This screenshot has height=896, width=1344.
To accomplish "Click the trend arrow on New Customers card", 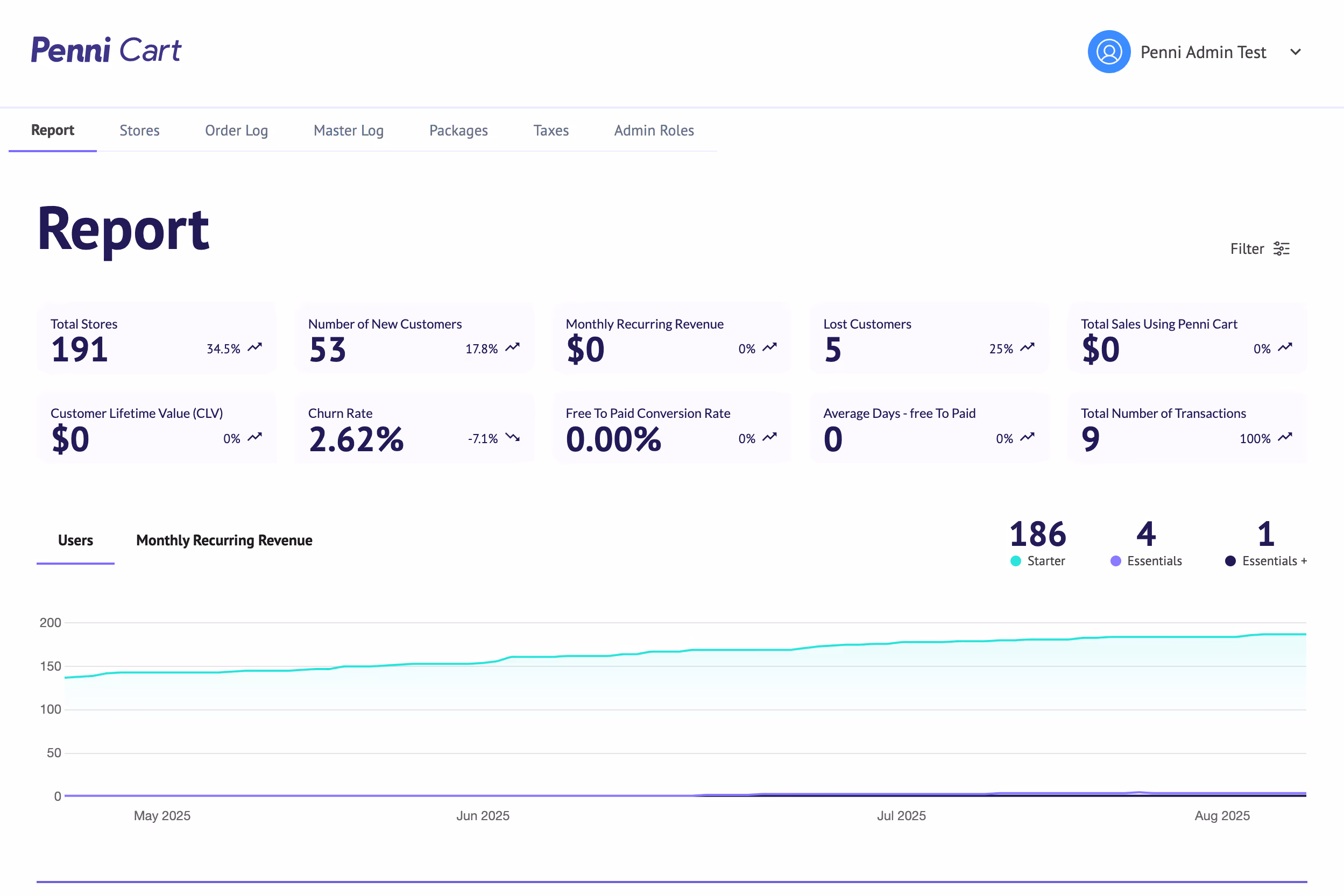I will click(x=513, y=347).
